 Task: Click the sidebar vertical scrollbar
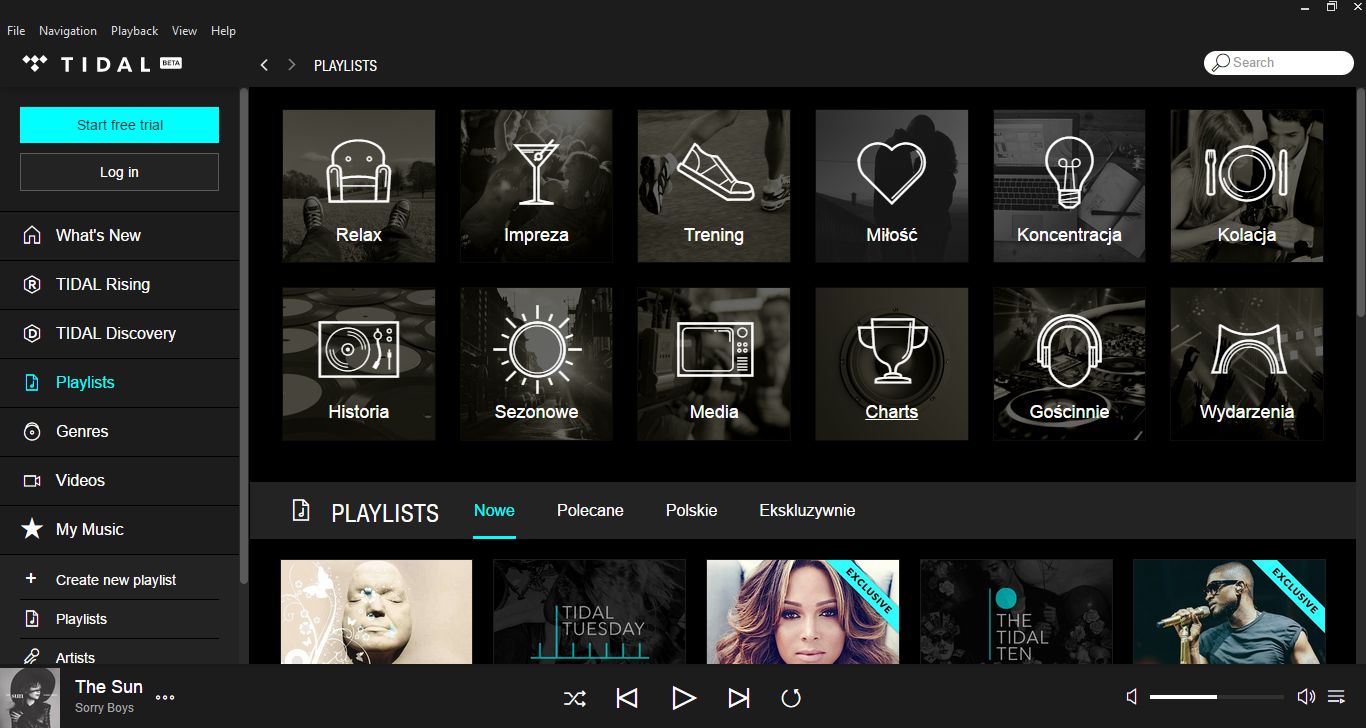[243, 335]
